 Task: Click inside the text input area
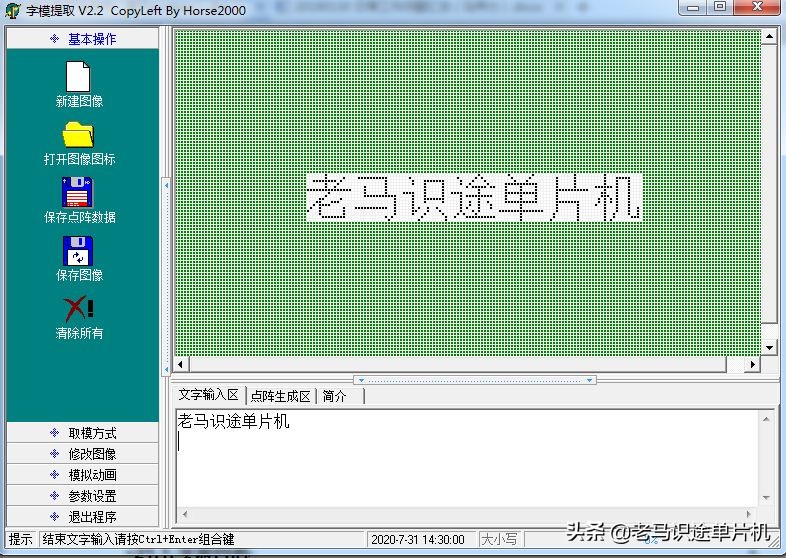[467, 459]
